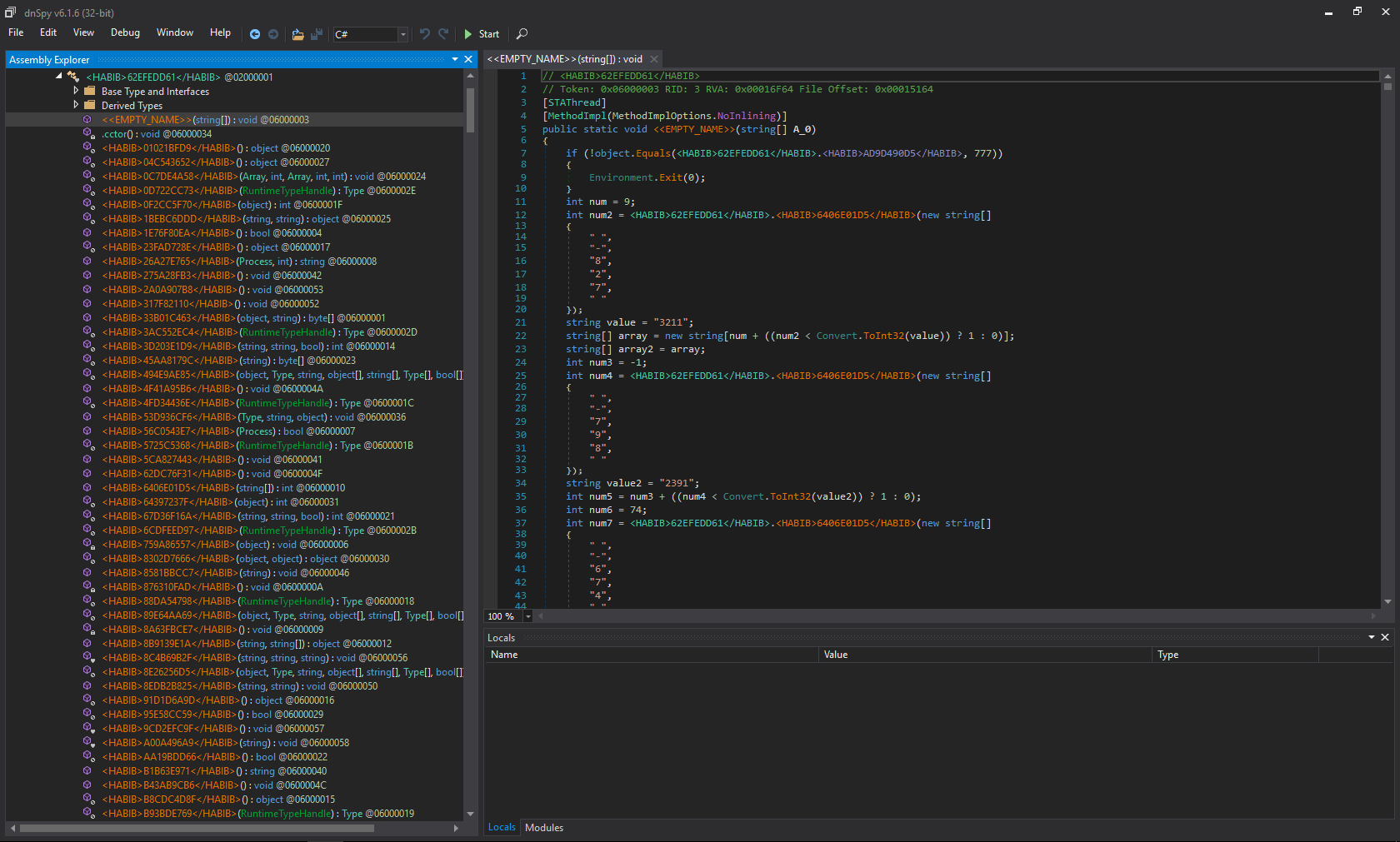Viewport: 1400px width, 842px height.
Task: Expand the Derived Types node
Action: point(76,105)
